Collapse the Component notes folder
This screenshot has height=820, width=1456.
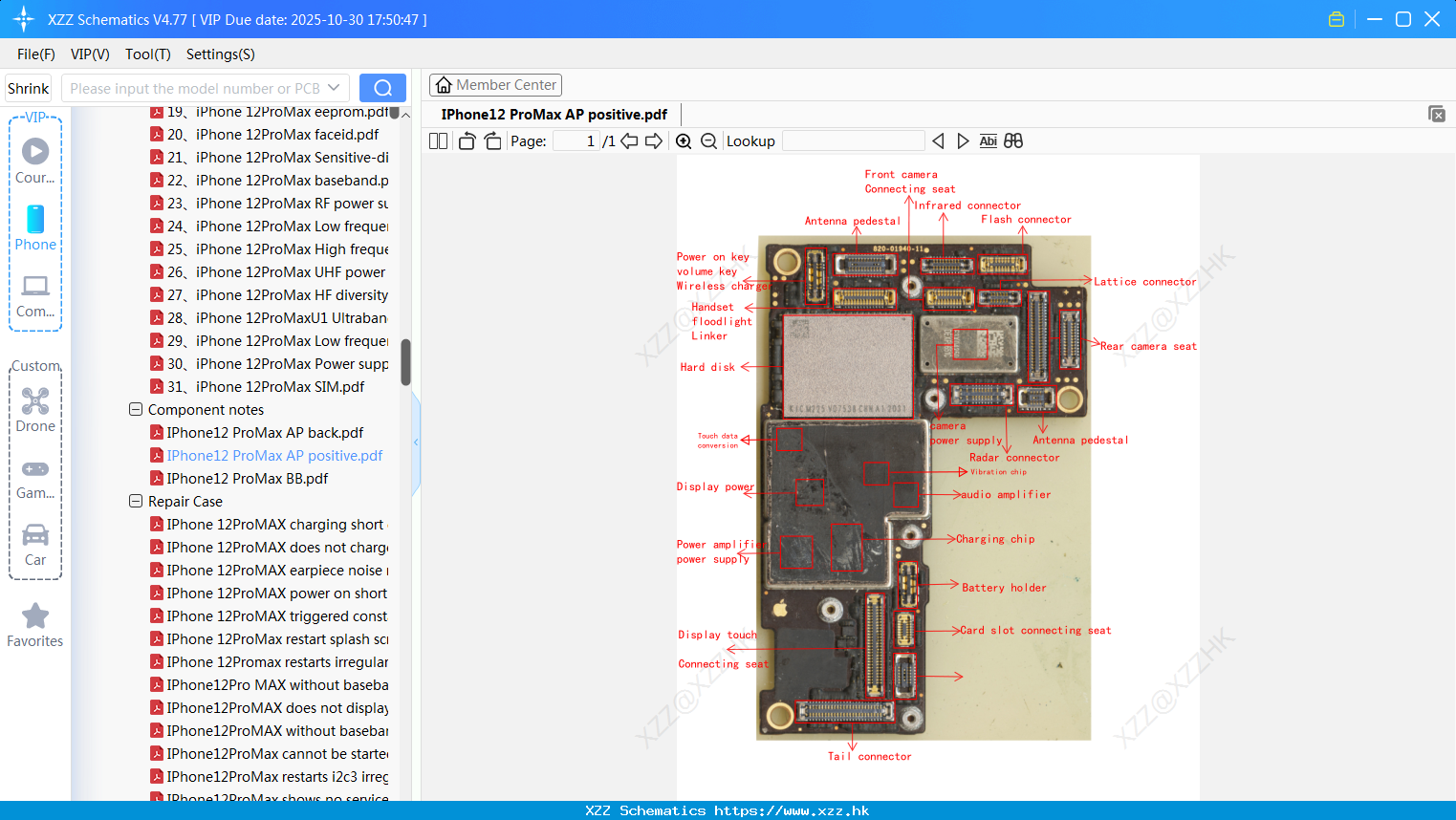[x=136, y=409]
